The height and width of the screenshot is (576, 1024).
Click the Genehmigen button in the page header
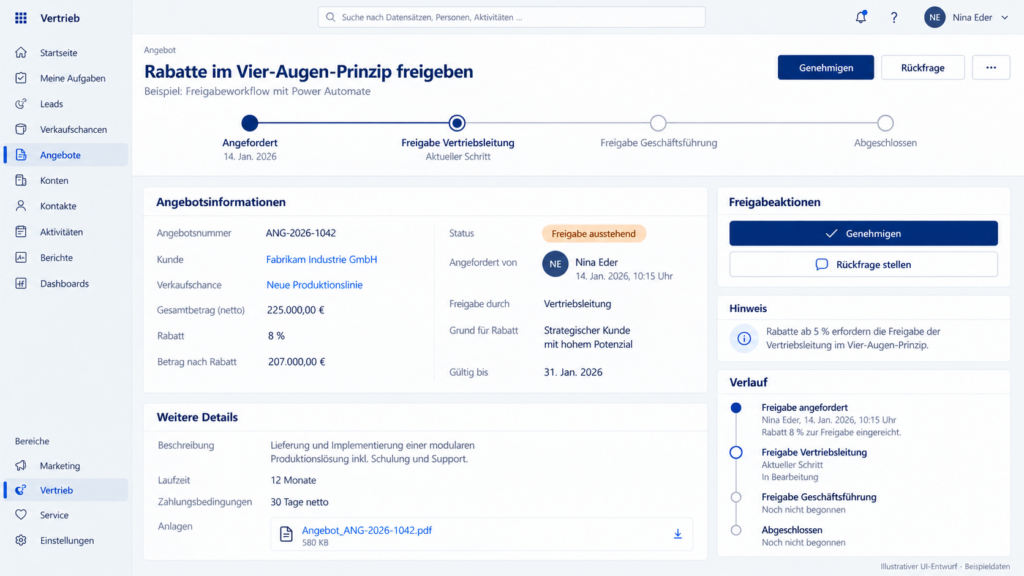(825, 67)
